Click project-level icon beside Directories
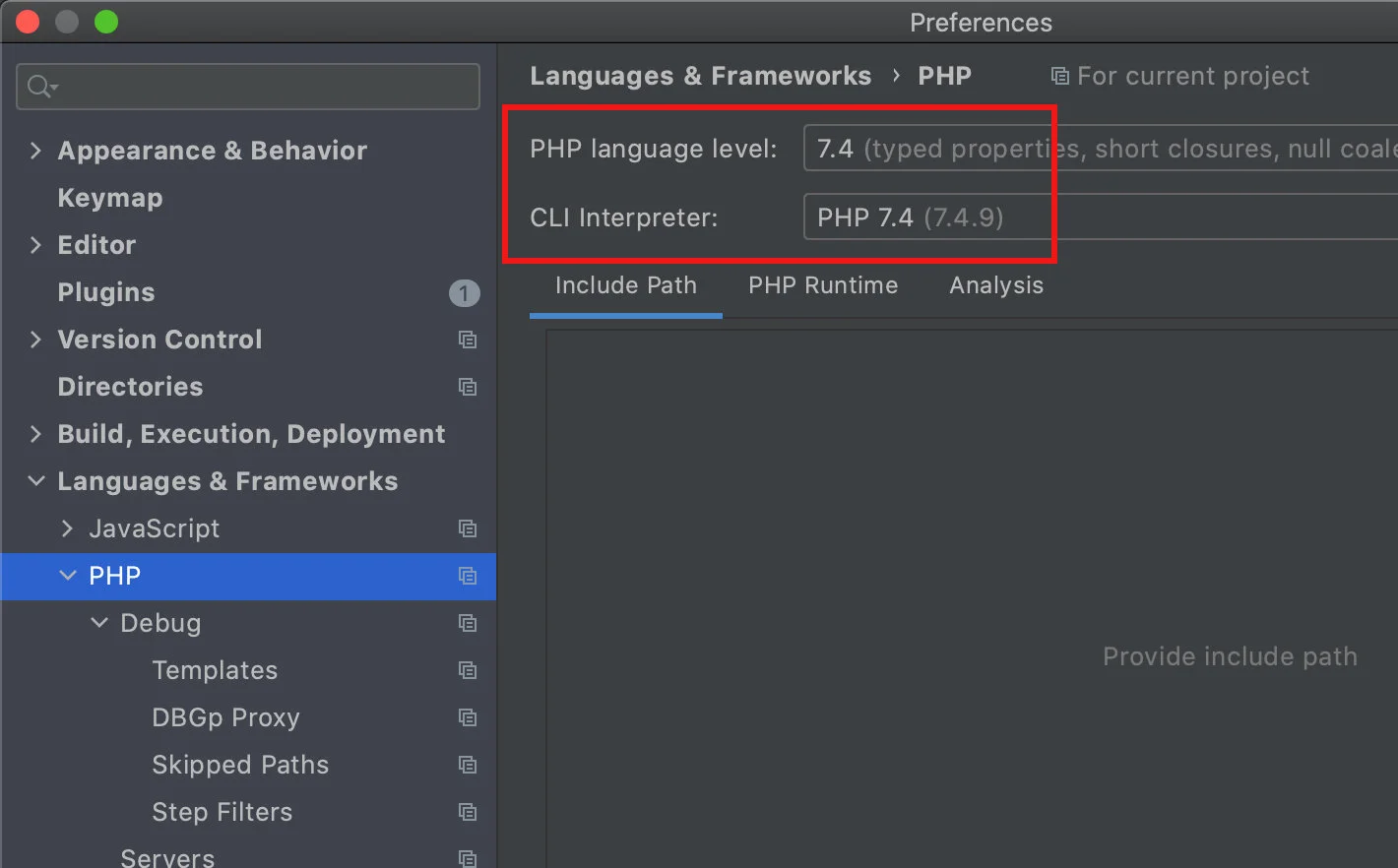 (x=468, y=387)
